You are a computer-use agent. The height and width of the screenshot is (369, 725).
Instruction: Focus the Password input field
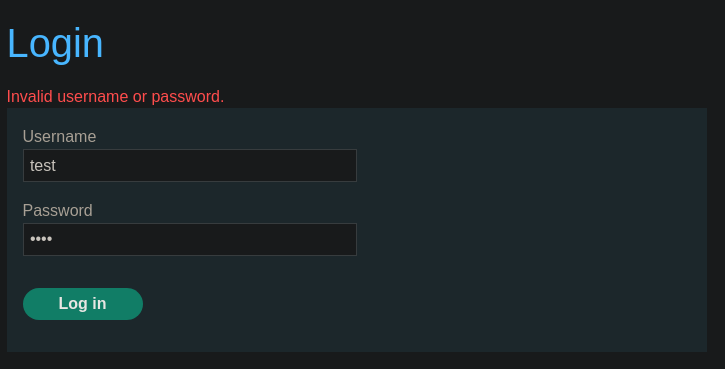190,240
